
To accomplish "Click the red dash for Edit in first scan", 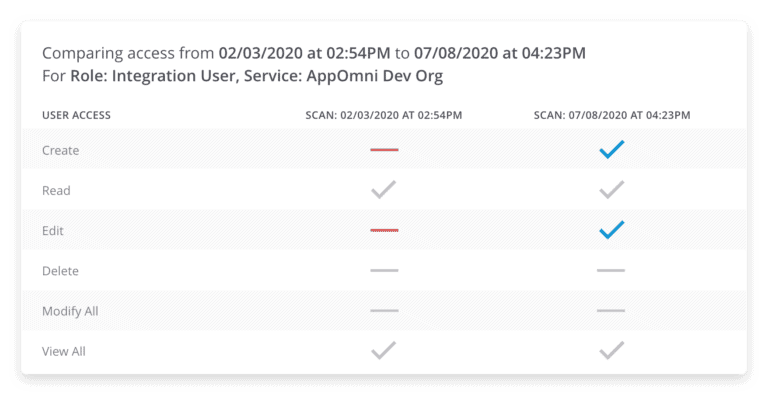I will click(384, 230).
